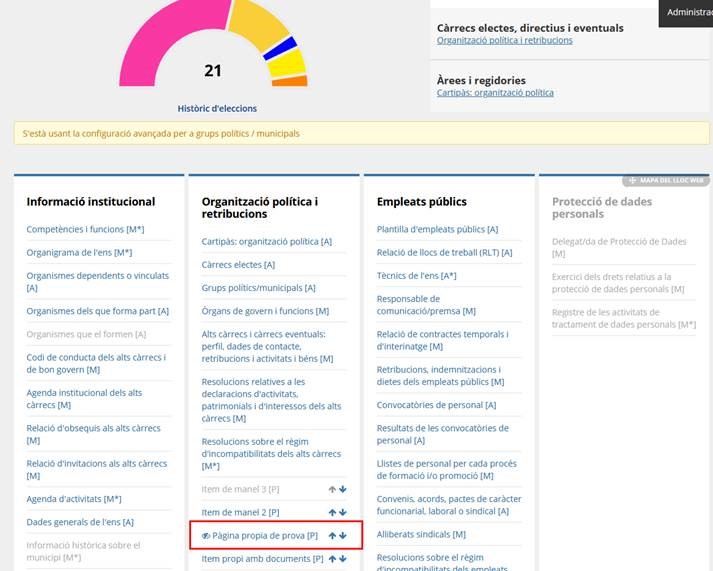Move 'Item propi amb documents' down
This screenshot has width=713, height=571.
click(343, 559)
